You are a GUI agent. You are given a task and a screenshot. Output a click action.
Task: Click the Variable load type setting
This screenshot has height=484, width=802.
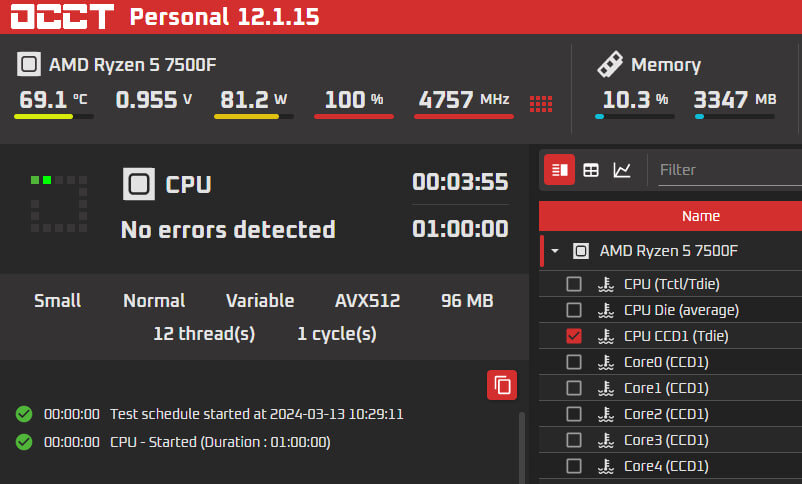click(x=260, y=301)
